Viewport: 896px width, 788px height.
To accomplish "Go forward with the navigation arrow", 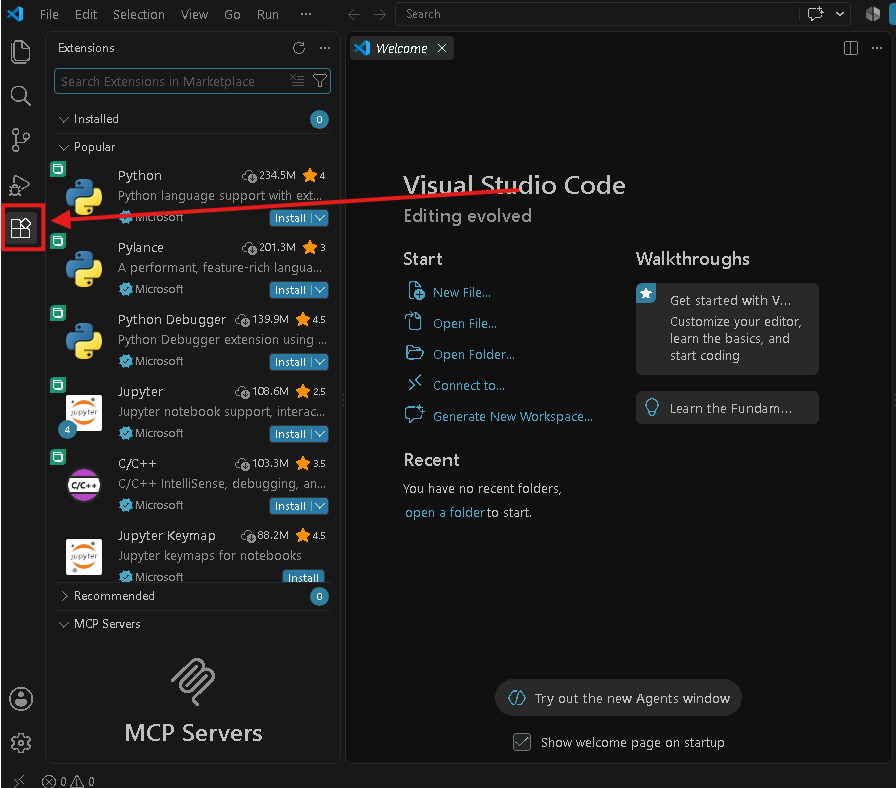I will (x=379, y=14).
